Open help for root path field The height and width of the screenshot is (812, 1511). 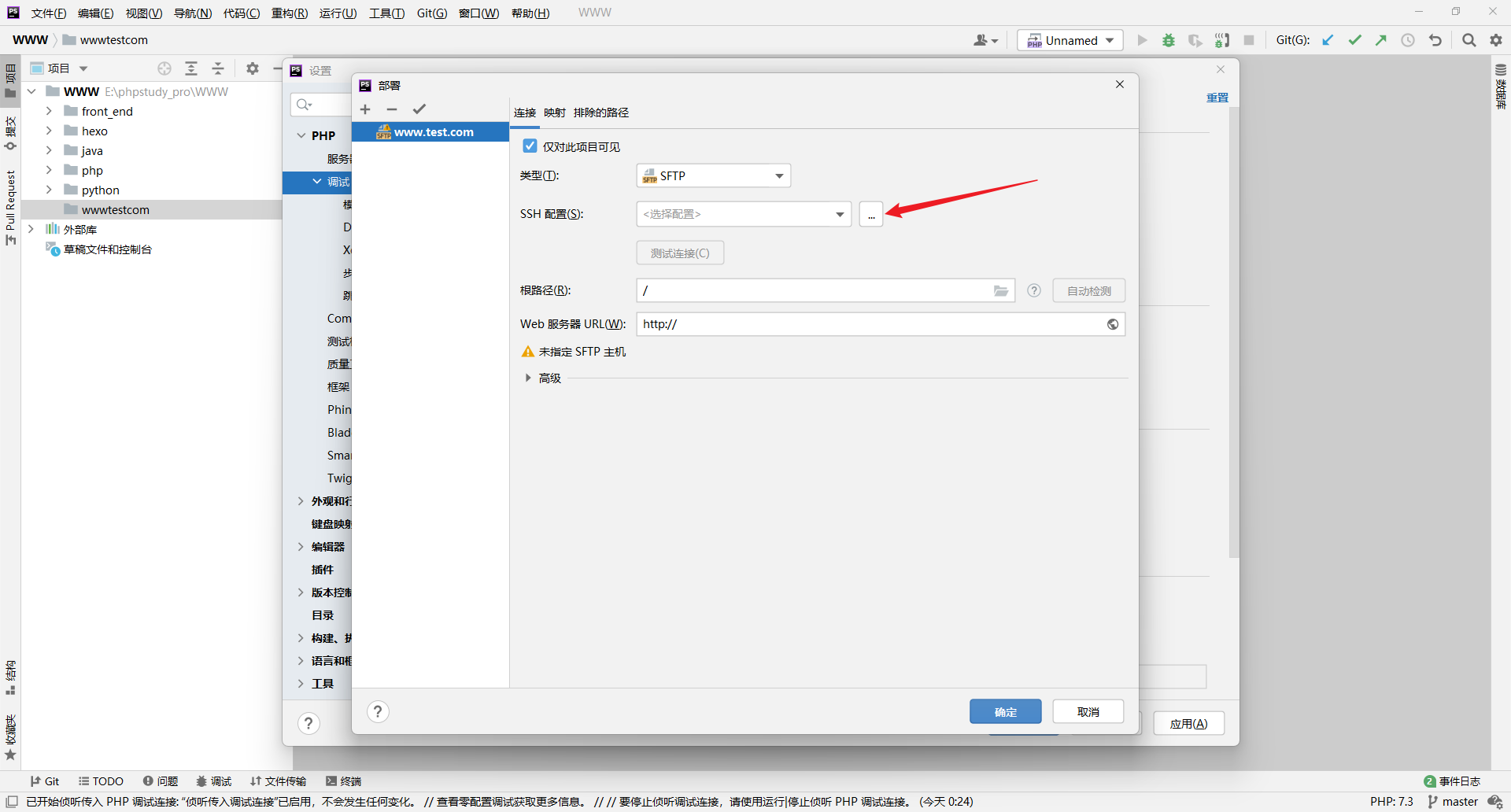coord(1034,290)
